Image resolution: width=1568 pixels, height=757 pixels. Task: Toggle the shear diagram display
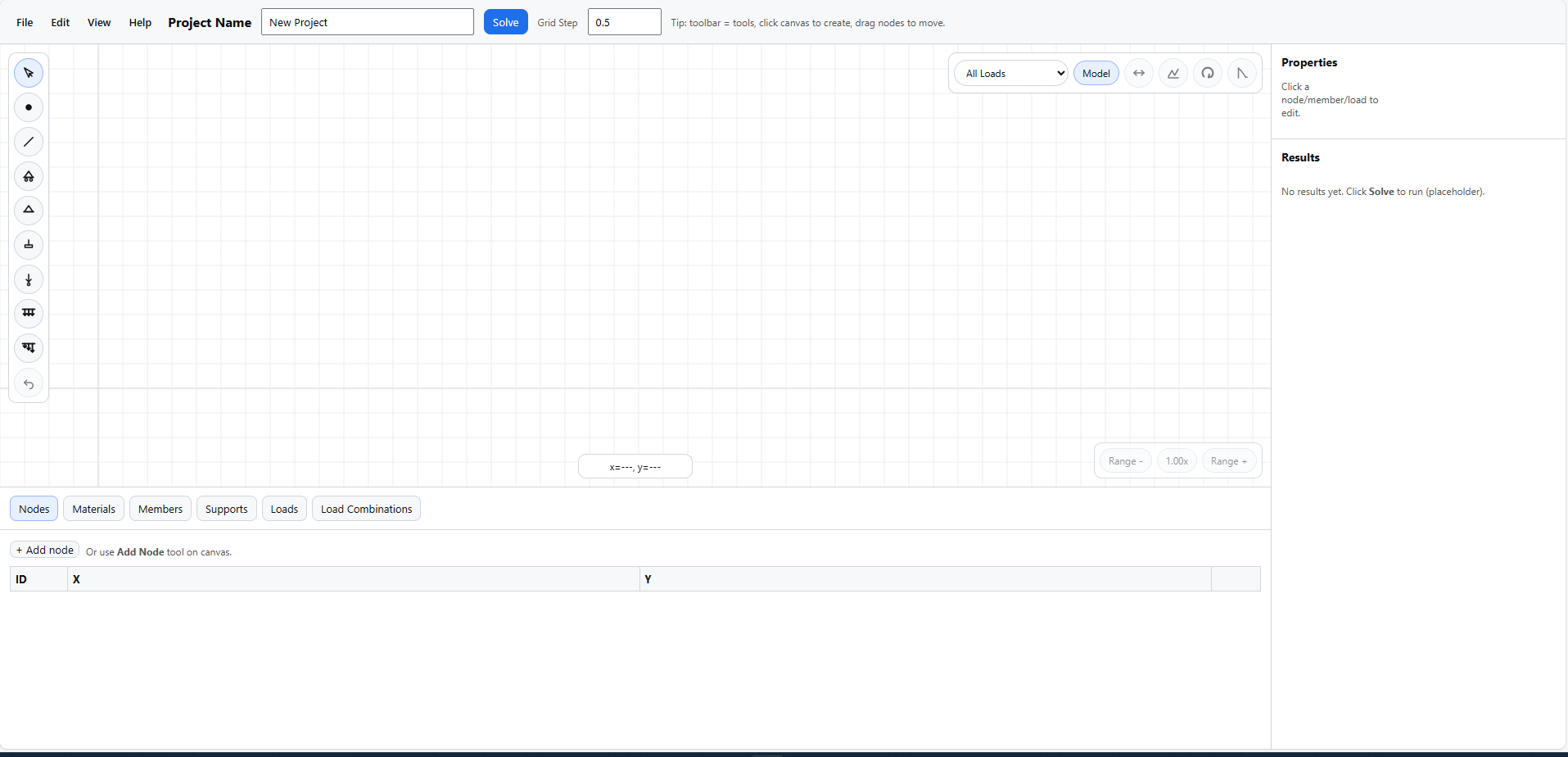(1173, 73)
